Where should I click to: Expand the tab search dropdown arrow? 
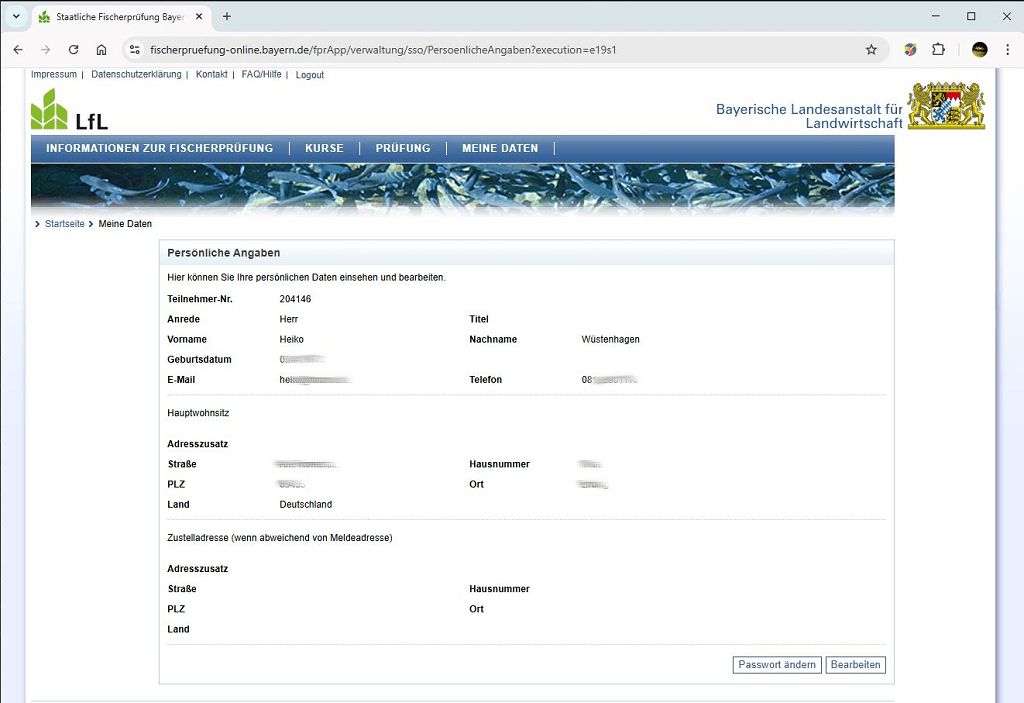[x=16, y=17]
